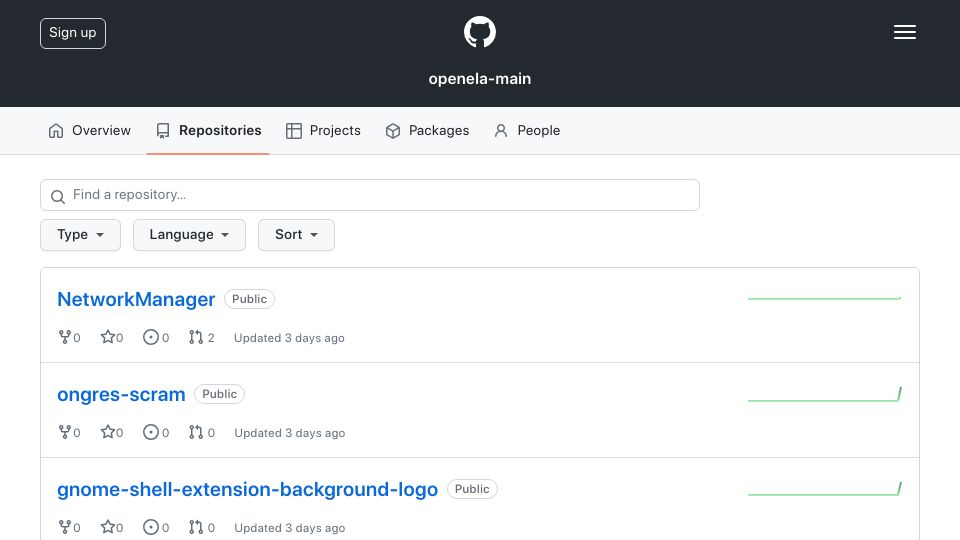Click the Sign up button

coord(73,33)
